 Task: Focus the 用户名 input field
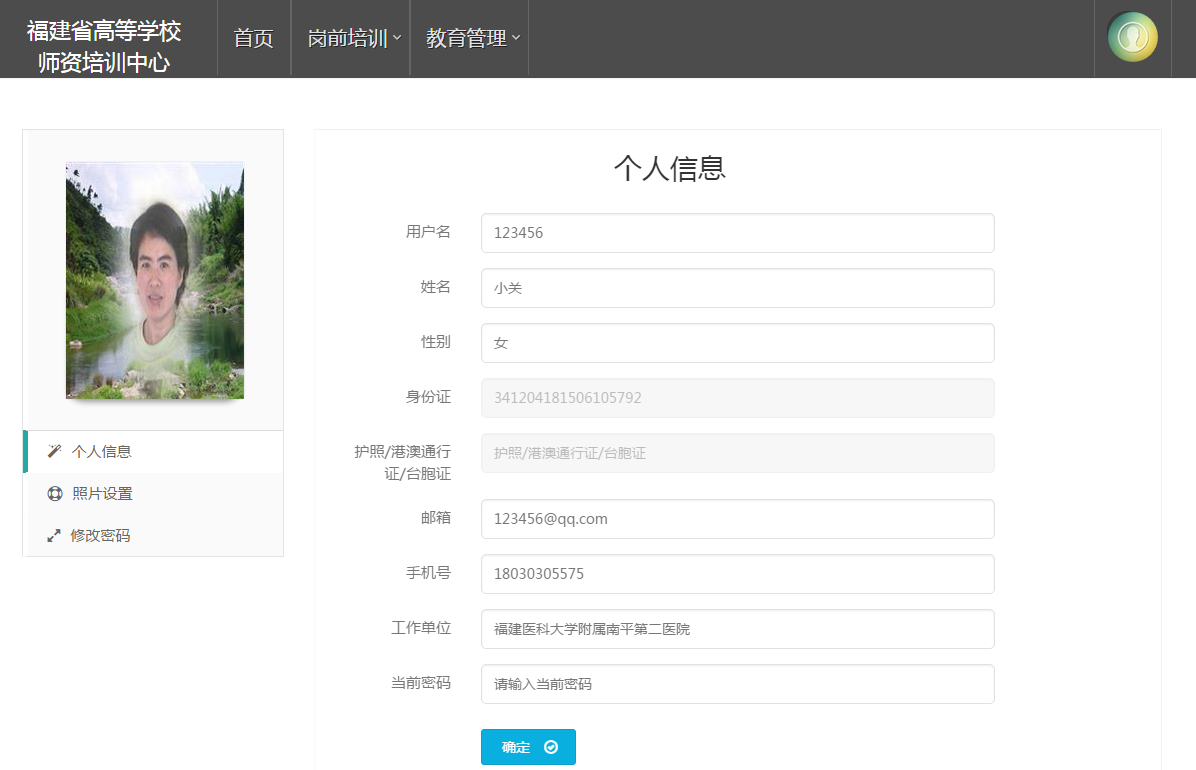737,233
